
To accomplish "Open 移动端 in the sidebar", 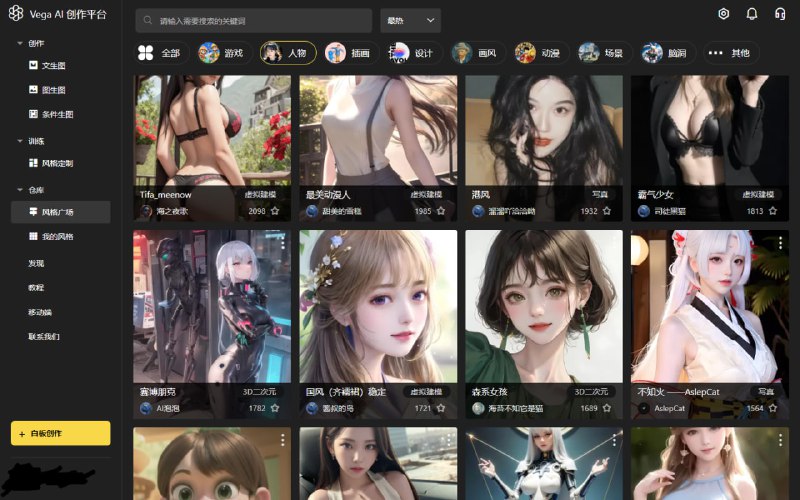I will [40, 312].
